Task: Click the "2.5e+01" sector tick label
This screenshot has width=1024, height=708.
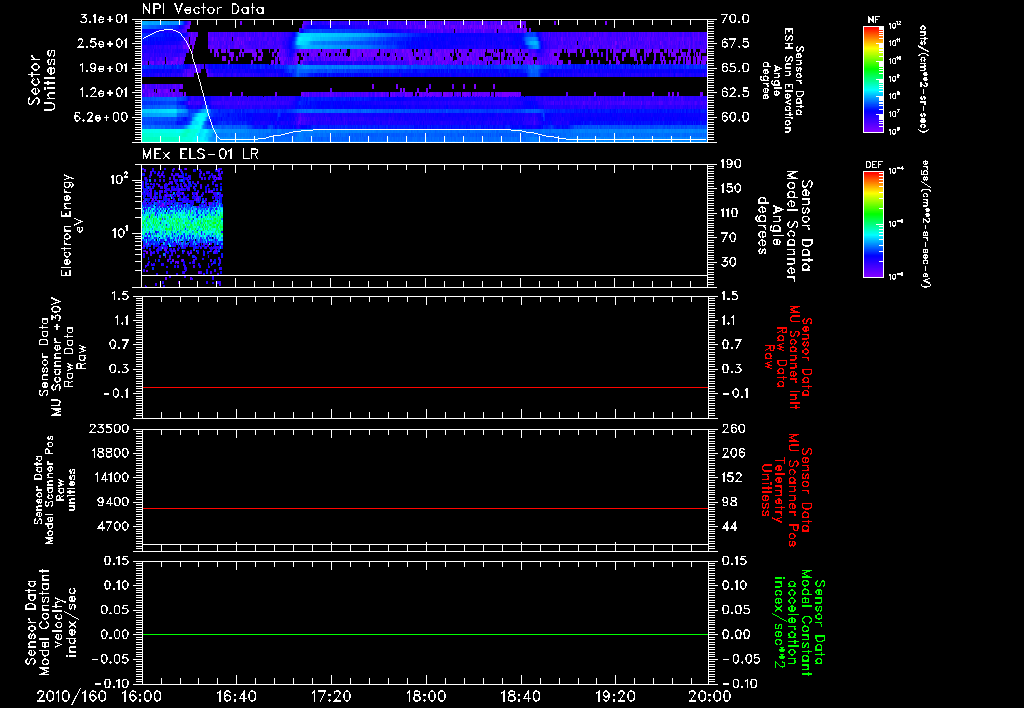Action: (103, 43)
